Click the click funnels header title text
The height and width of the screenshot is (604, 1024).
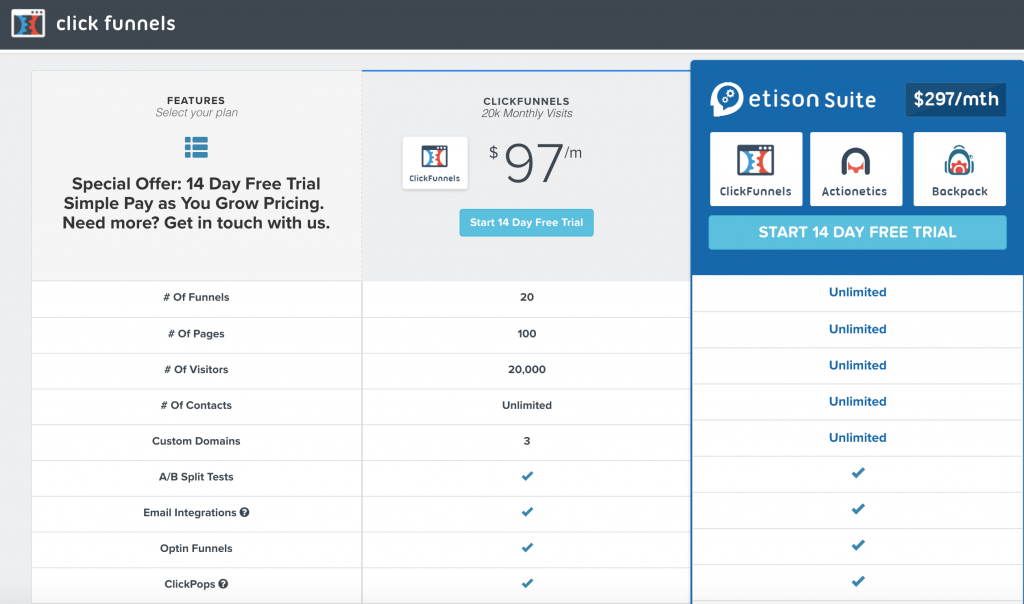tap(115, 23)
